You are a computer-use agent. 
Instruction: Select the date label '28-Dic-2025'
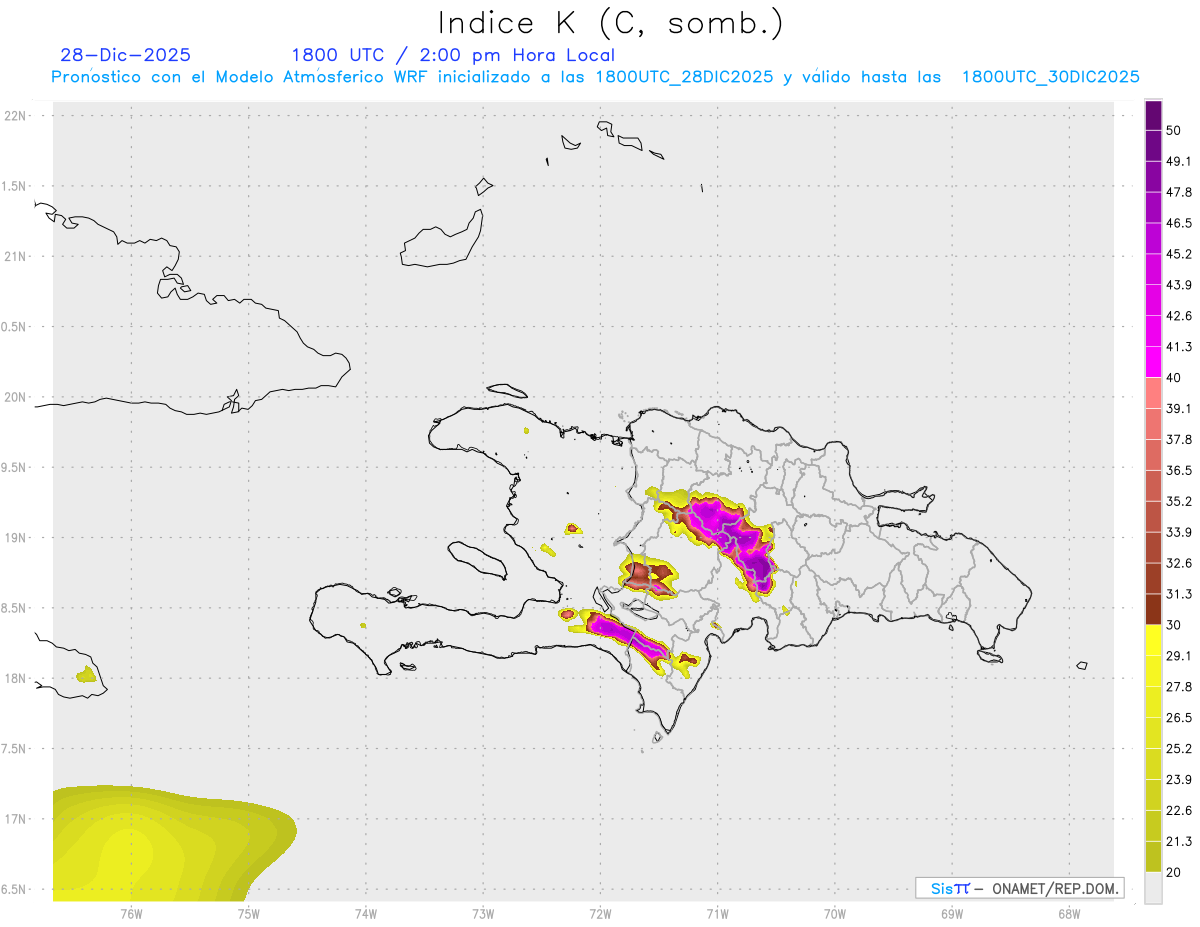point(125,55)
